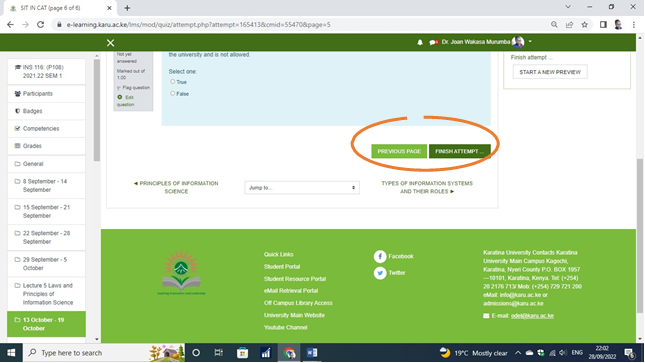Open the messages chat icon

(x=434, y=42)
